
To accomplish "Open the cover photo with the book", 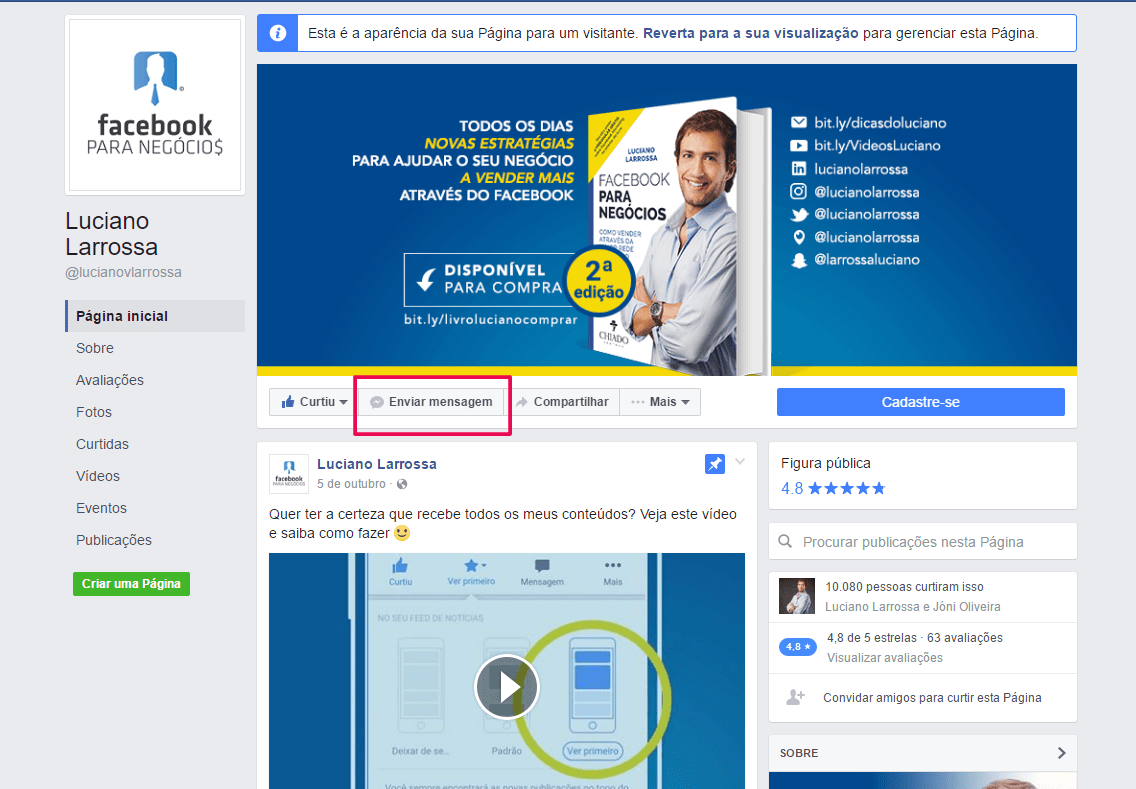I will (x=667, y=220).
